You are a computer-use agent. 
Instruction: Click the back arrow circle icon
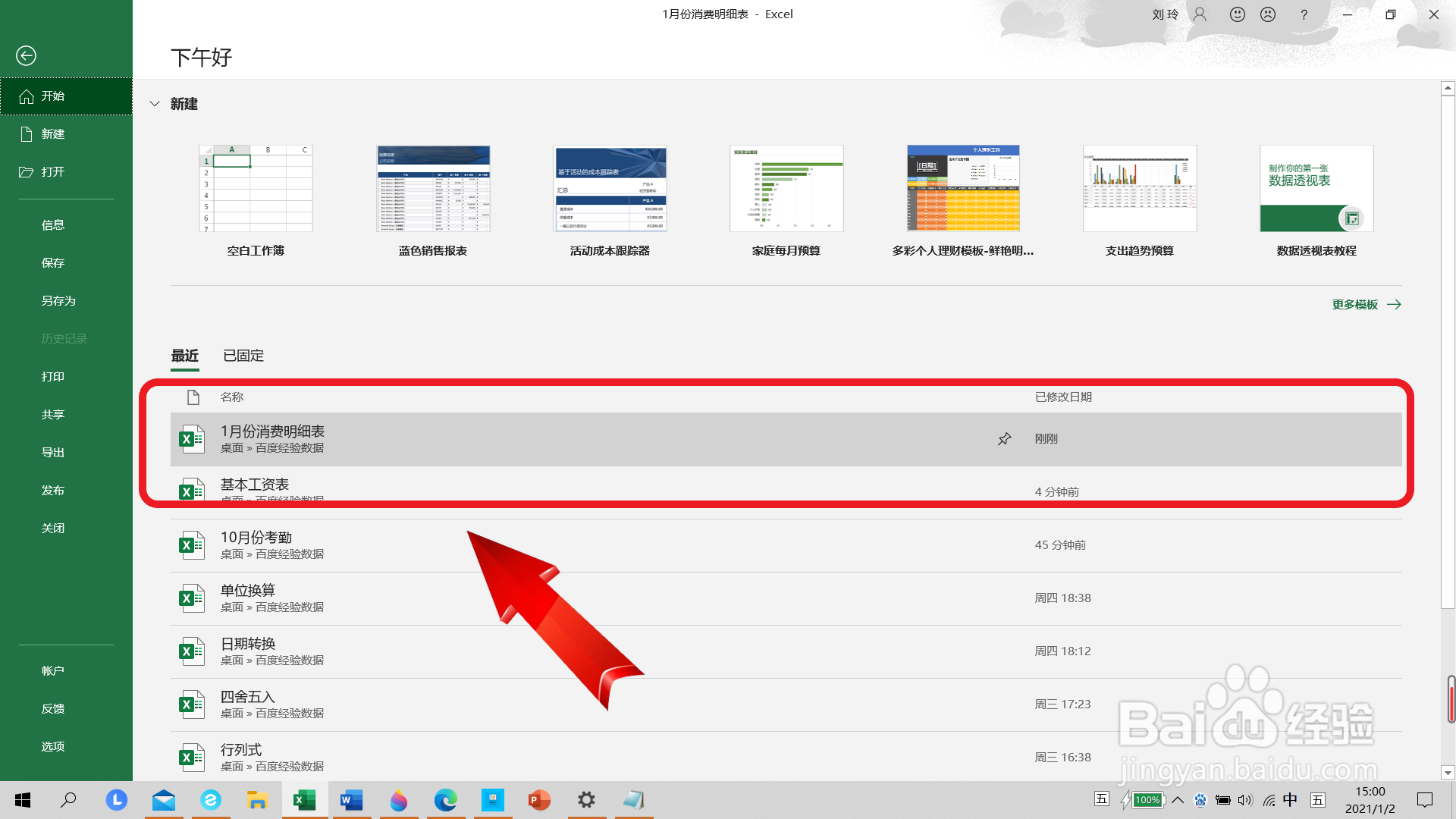coord(26,55)
